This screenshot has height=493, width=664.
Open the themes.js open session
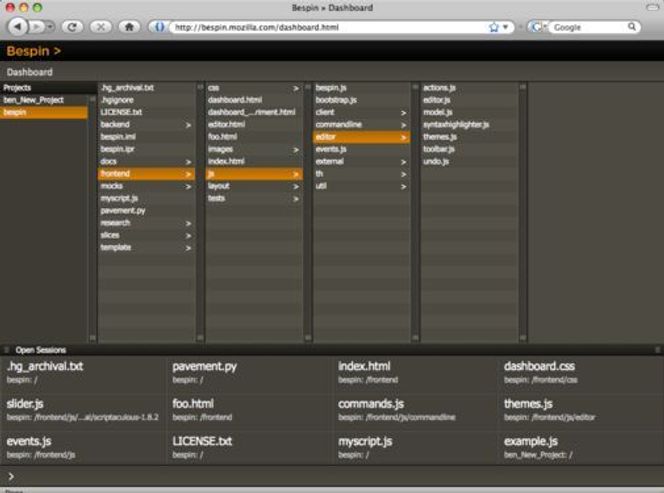point(581,410)
